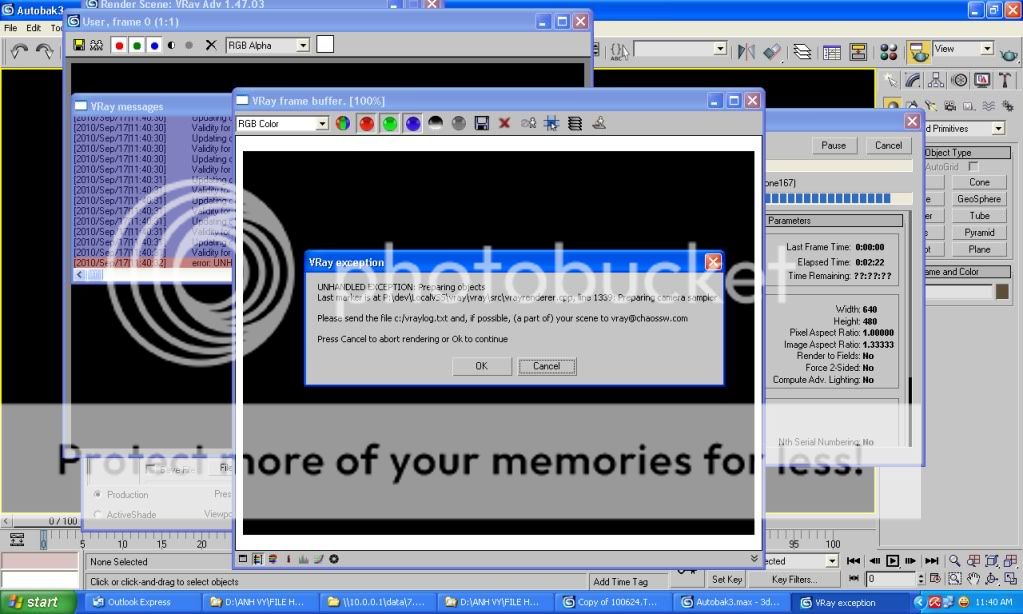The height and width of the screenshot is (614, 1023).
Task: Open the named selection sets dropdown
Action: pyautogui.click(x=720, y=48)
